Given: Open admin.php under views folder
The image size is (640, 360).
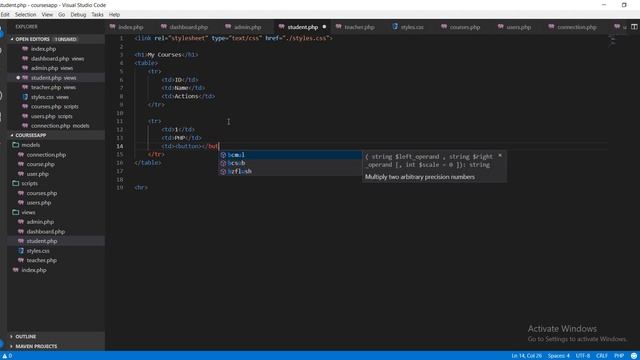Looking at the screenshot, I should tap(40, 222).
